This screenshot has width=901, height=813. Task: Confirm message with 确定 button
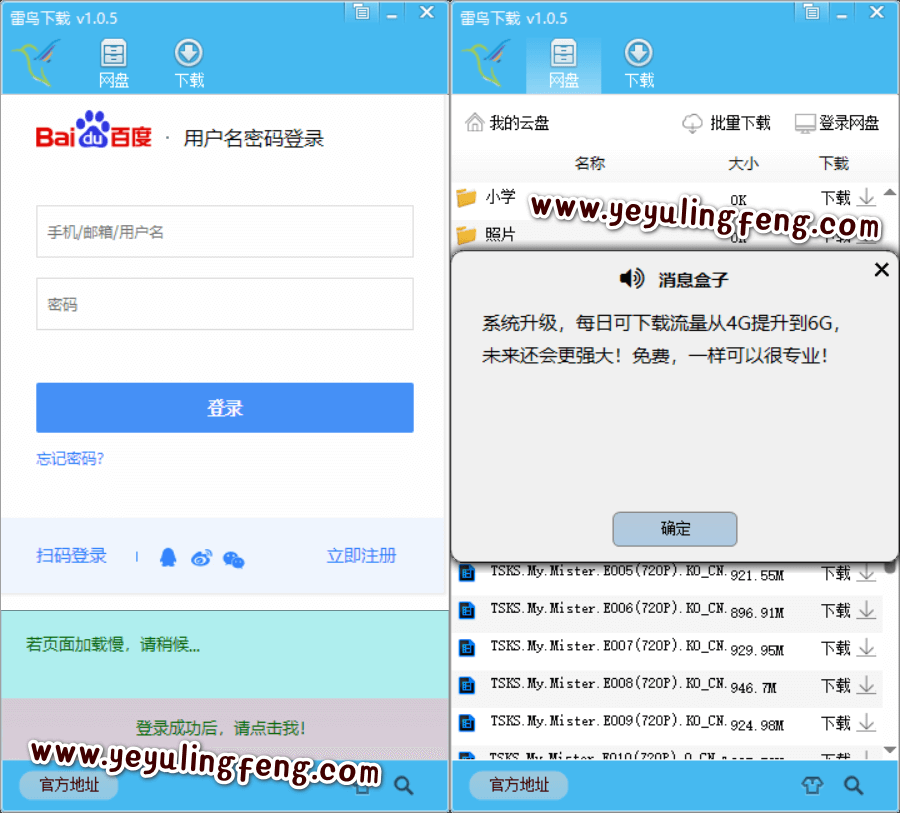coord(675,529)
